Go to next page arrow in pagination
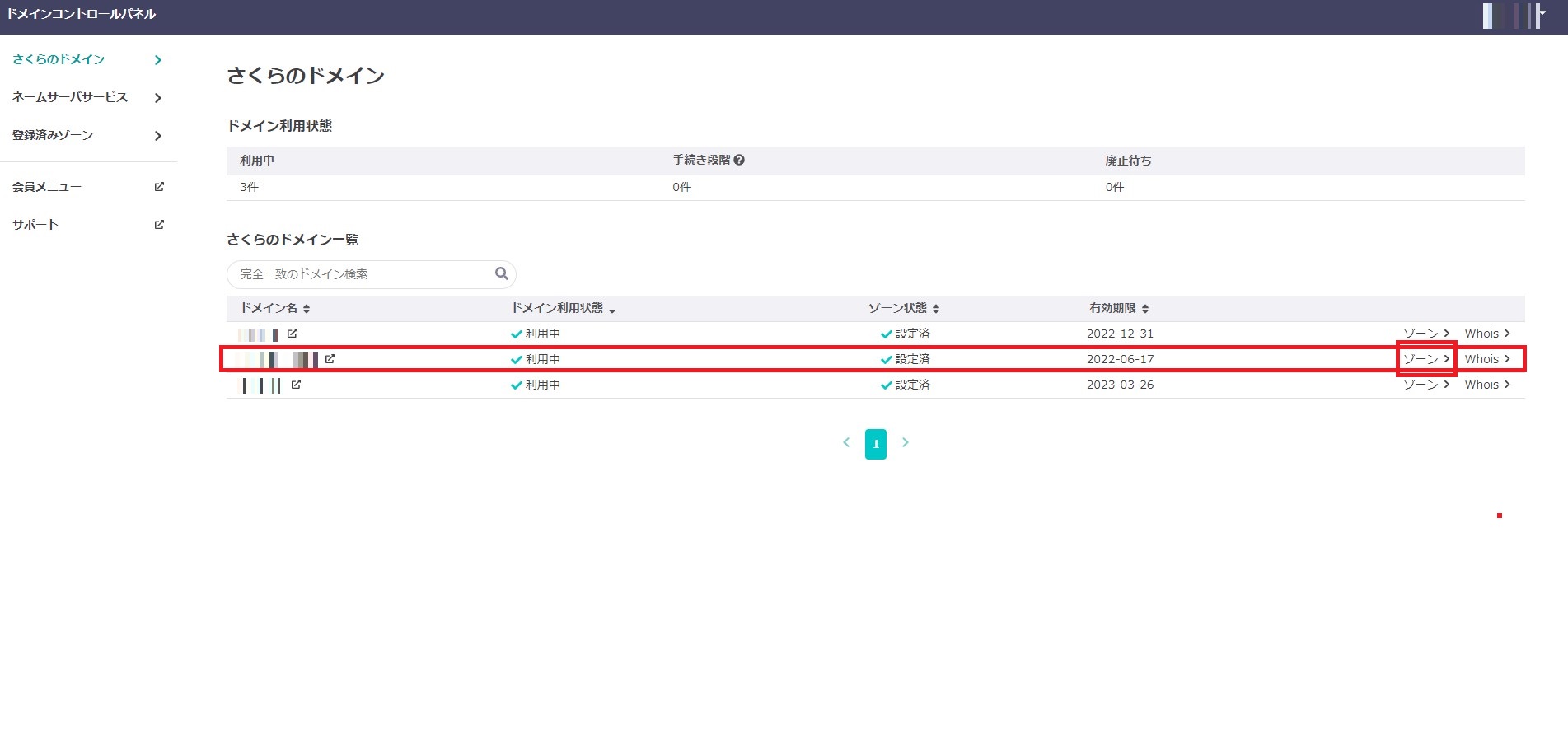This screenshot has width=1568, height=756. pyautogui.click(x=906, y=443)
